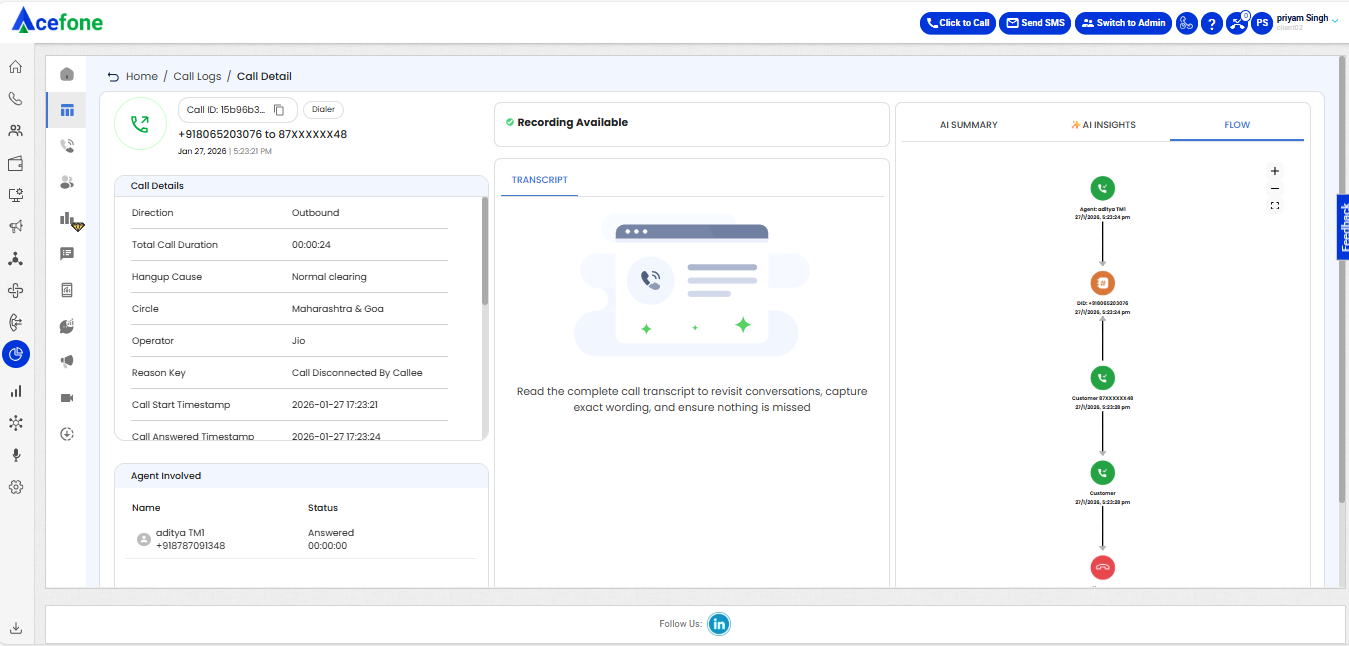Select the filled house icon in the reports sub-sidebar
This screenshot has width=1349, height=646.
(x=67, y=74)
